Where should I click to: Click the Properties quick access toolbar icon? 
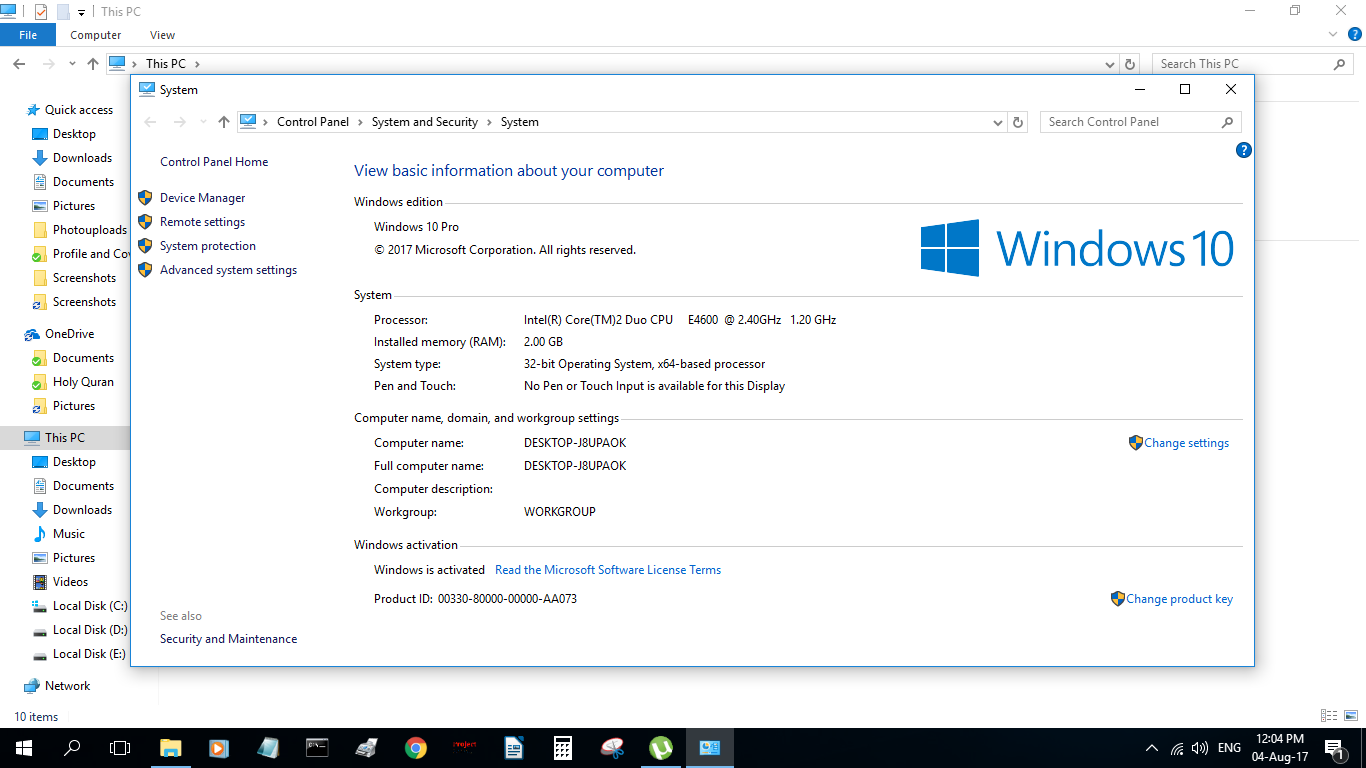pyautogui.click(x=41, y=12)
